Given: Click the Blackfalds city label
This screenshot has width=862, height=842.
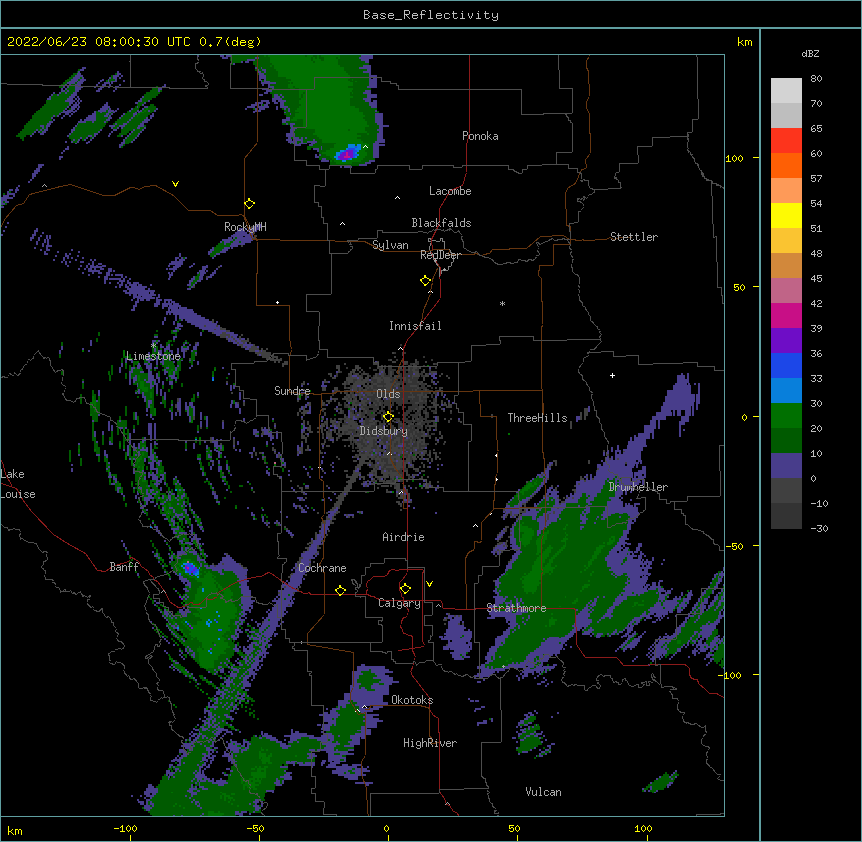Looking at the screenshot, I should coord(441,223).
